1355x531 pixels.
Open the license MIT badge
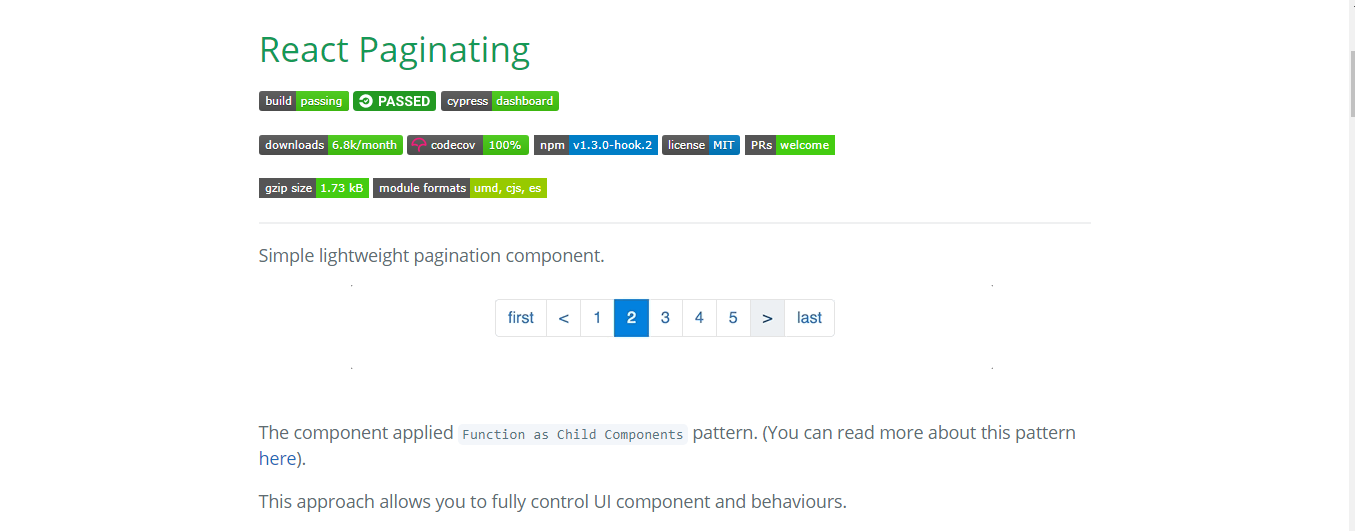(701, 145)
